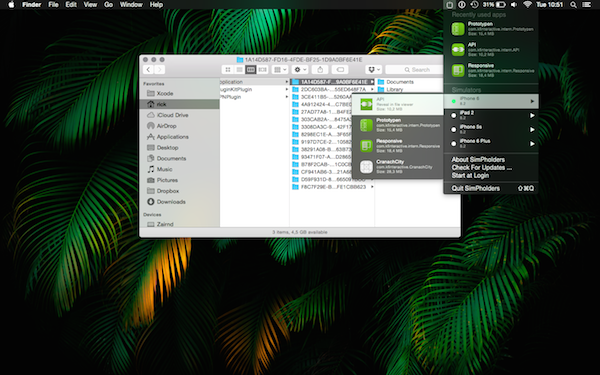Select CranachCity in the iPhone 6 submenu
The width and height of the screenshot is (600, 375).
point(397,166)
